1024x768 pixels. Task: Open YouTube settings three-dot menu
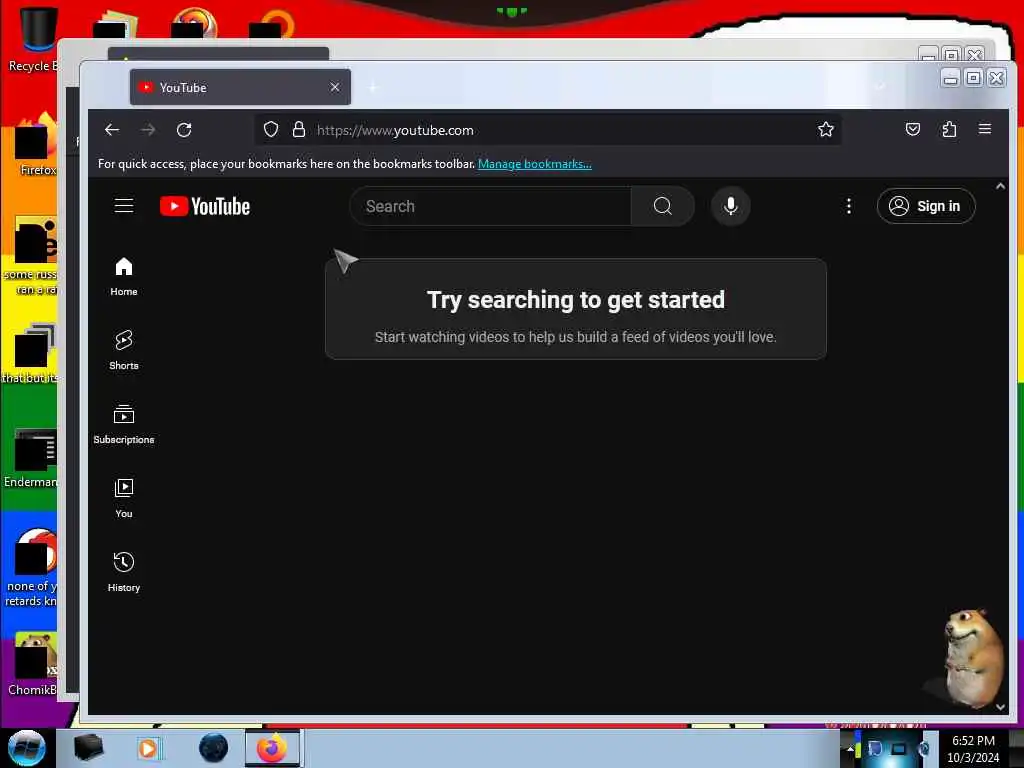tap(848, 206)
